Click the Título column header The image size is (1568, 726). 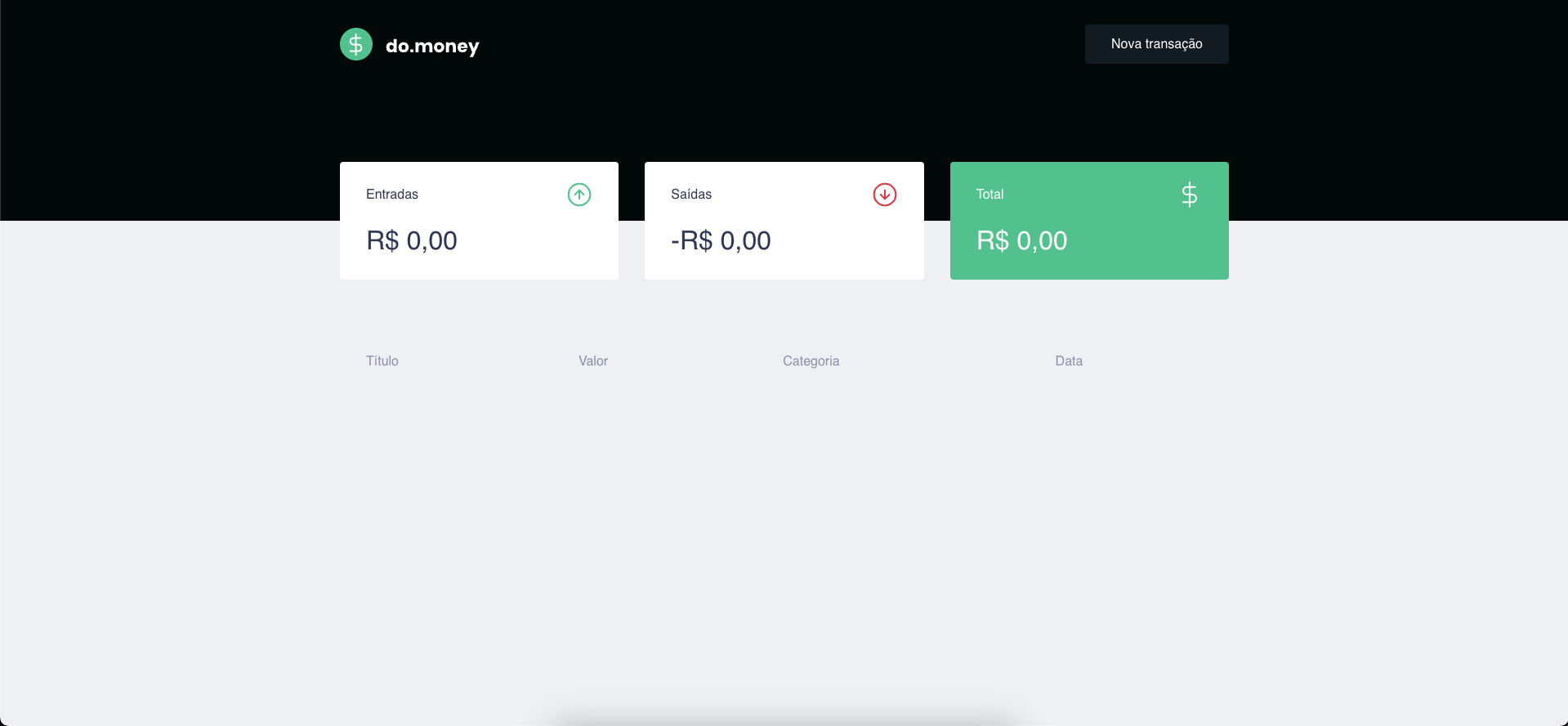(x=382, y=361)
